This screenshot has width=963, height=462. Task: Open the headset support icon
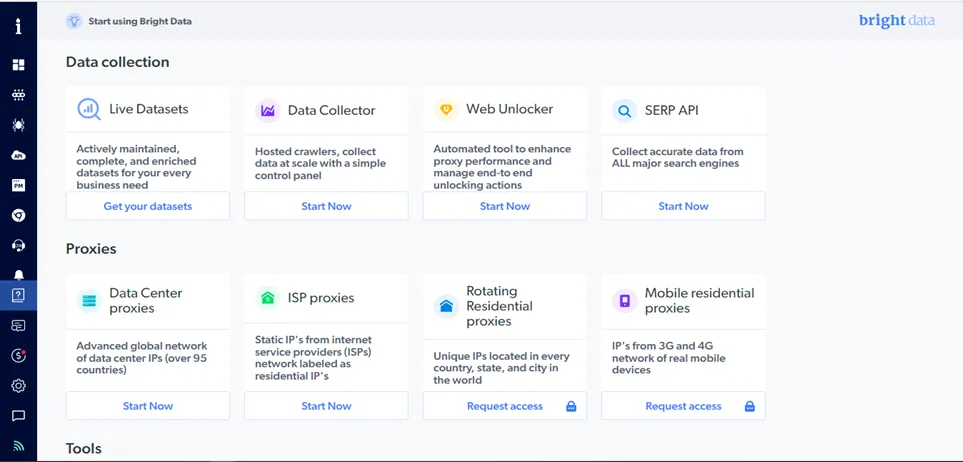click(x=18, y=246)
